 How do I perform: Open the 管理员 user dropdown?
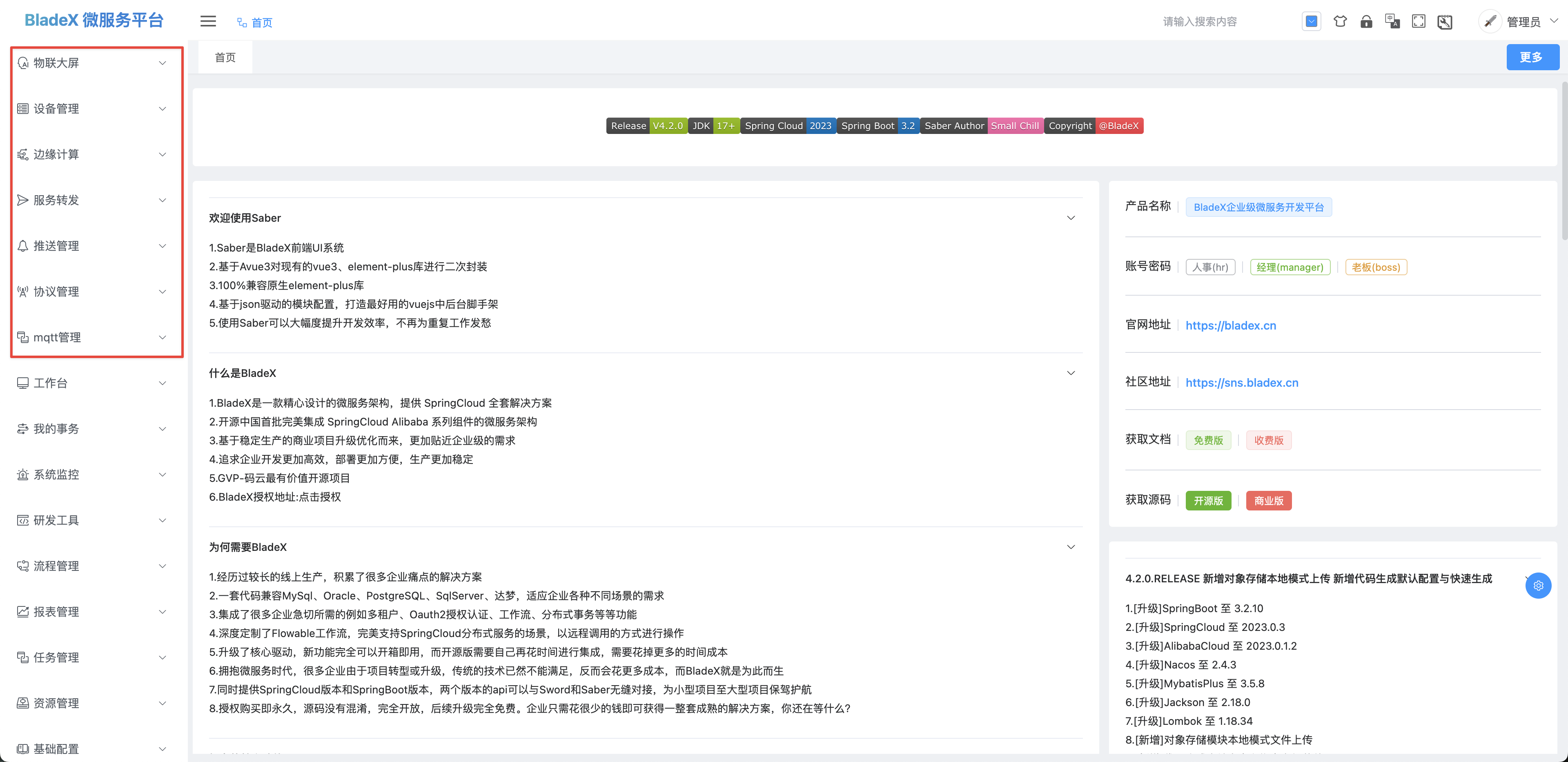1532,22
